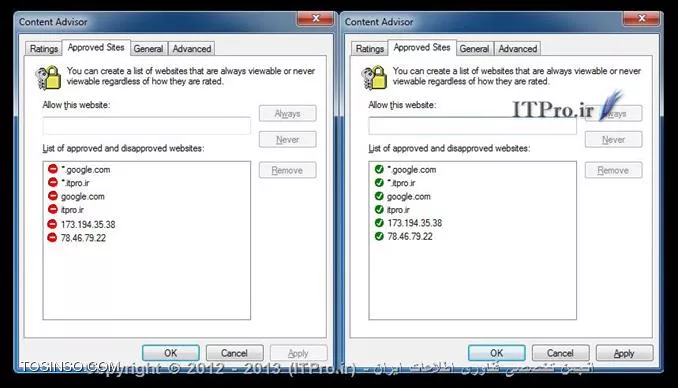Select 78.46.79.22 entry in left list
678x388 pixels.
coord(83,238)
